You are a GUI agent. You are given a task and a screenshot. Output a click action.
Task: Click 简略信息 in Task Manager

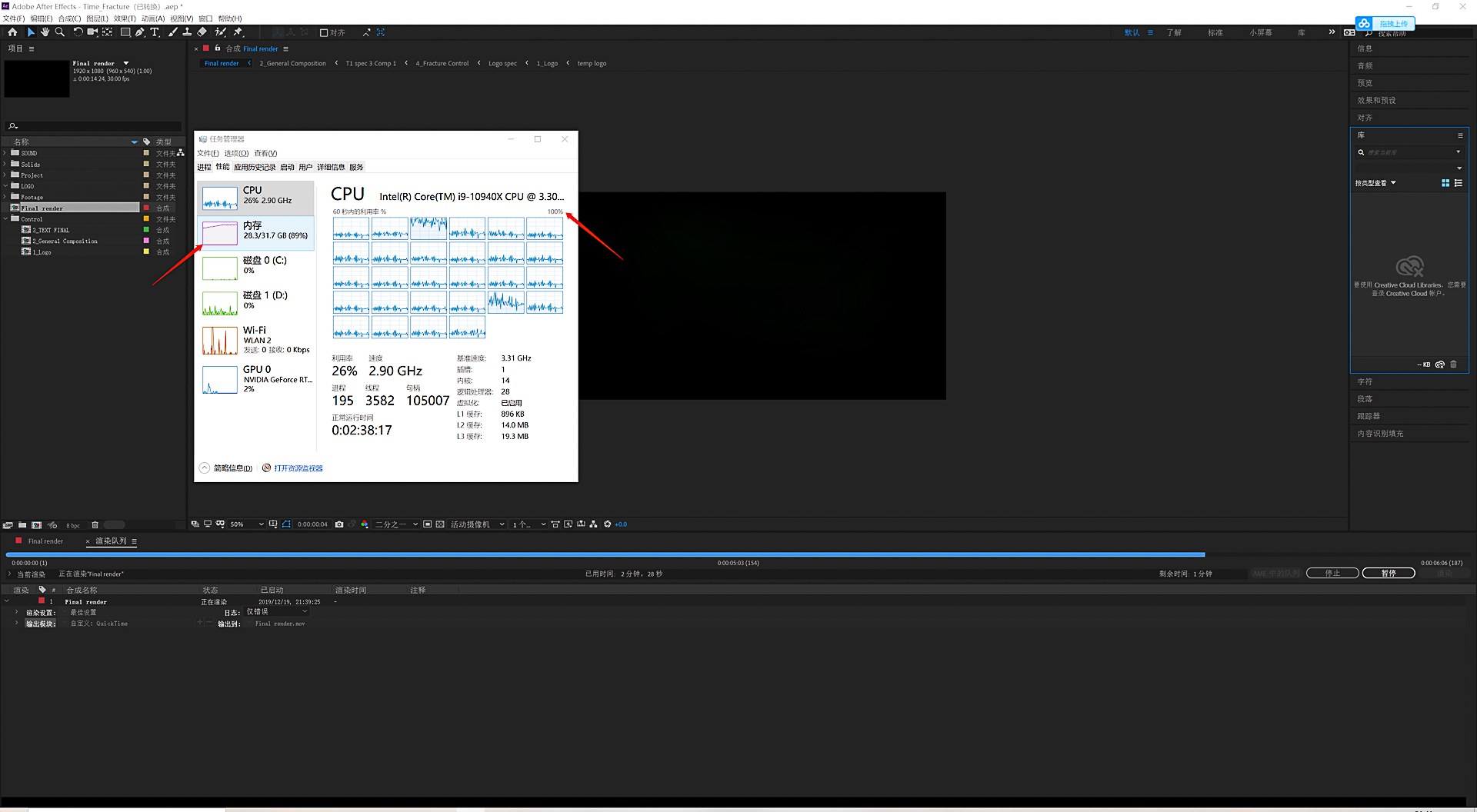coord(232,468)
